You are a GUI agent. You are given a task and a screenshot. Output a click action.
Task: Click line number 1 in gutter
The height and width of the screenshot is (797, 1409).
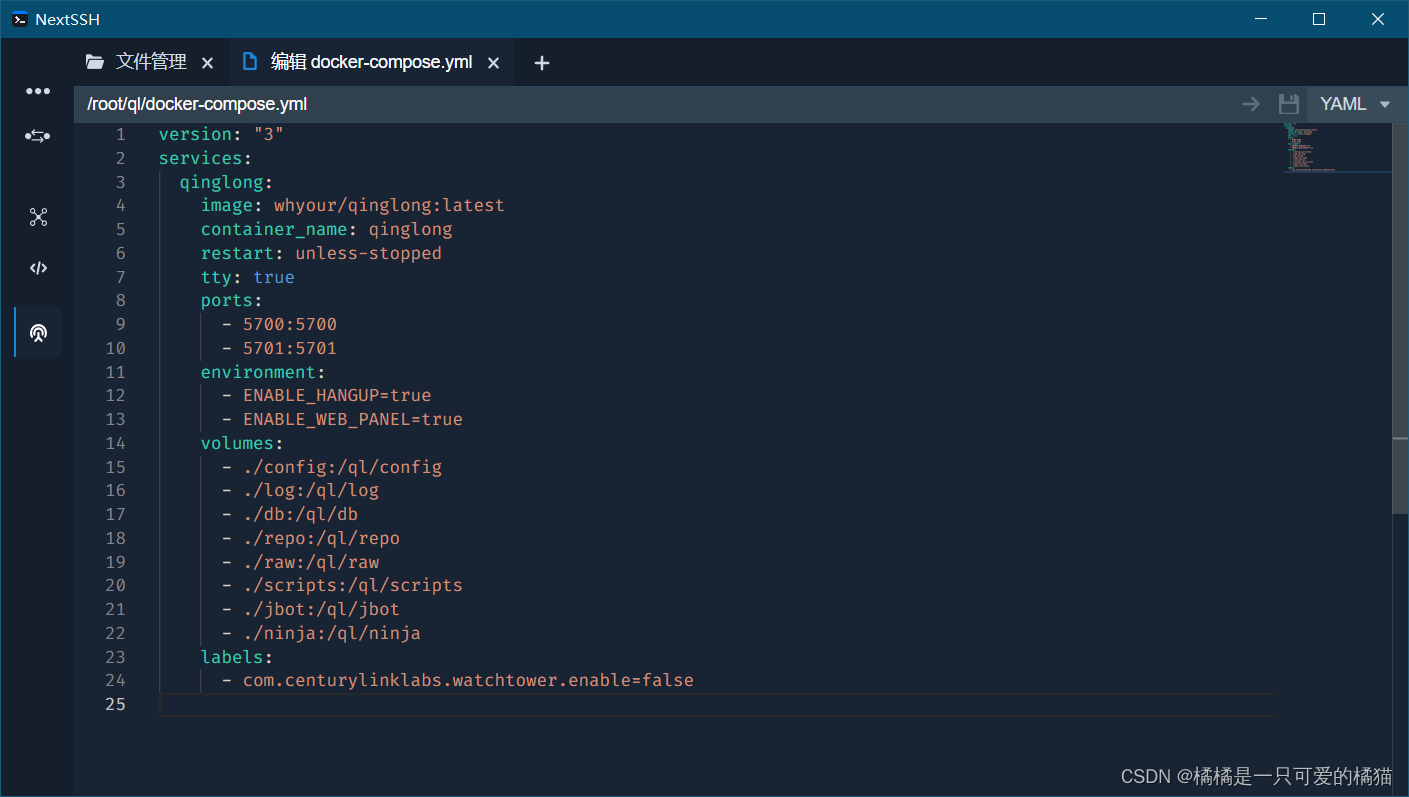pos(121,134)
